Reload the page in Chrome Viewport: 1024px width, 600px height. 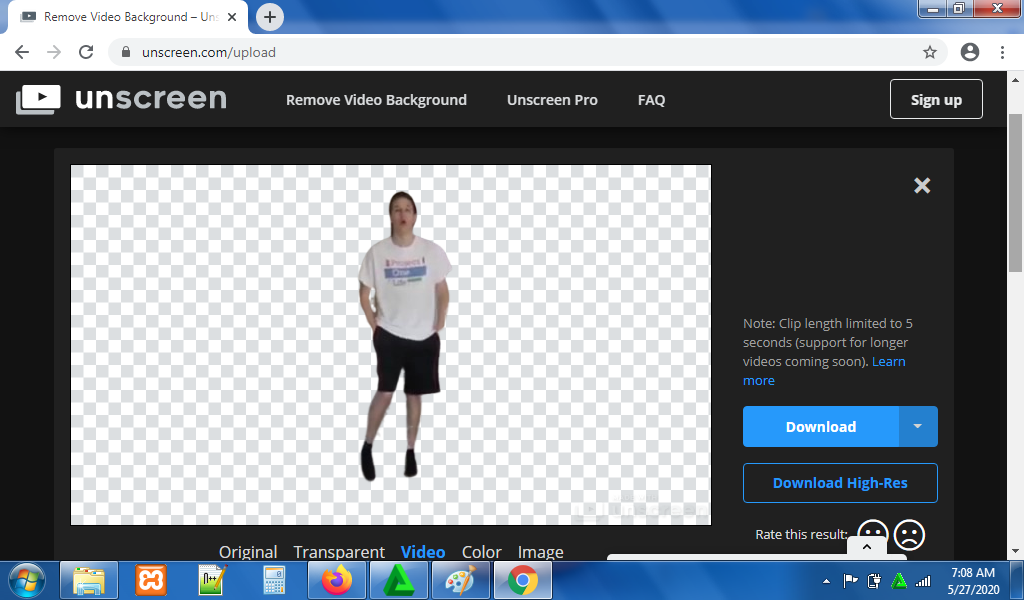coord(86,52)
